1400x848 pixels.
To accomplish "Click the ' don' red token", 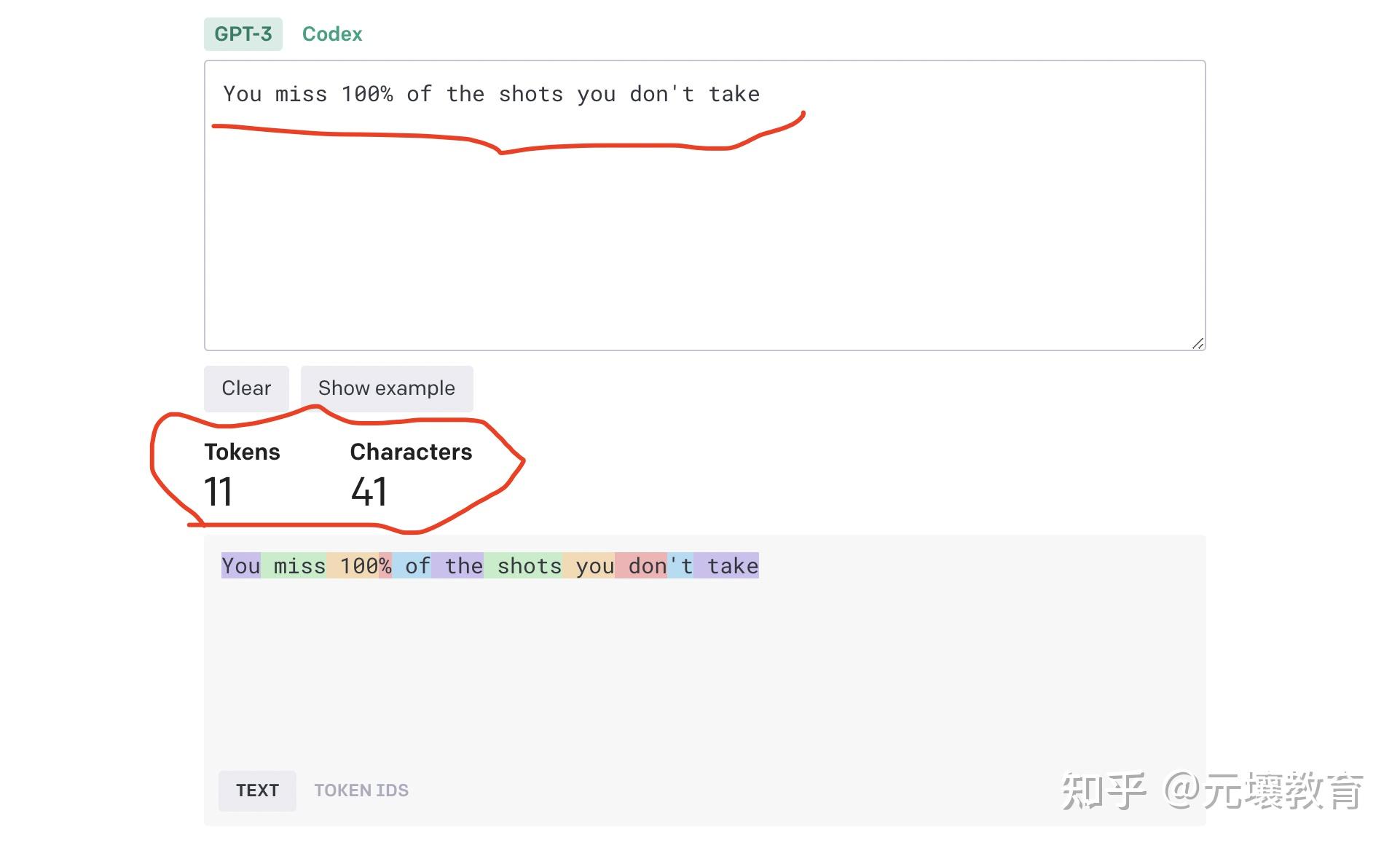I will point(641,566).
